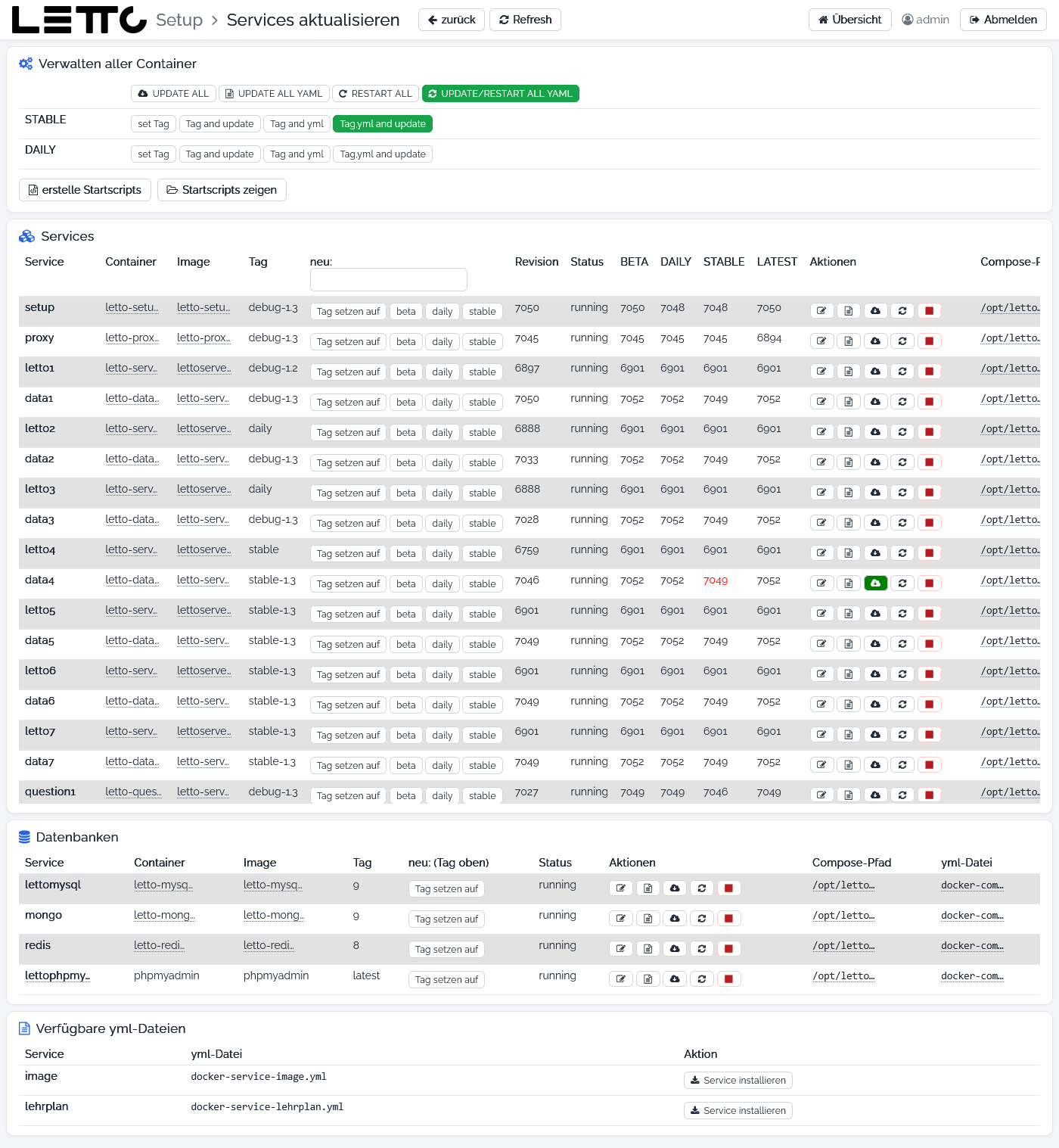1059x1148 pixels.
Task: Click the green cloud update icon for data4
Action: [x=875, y=583]
